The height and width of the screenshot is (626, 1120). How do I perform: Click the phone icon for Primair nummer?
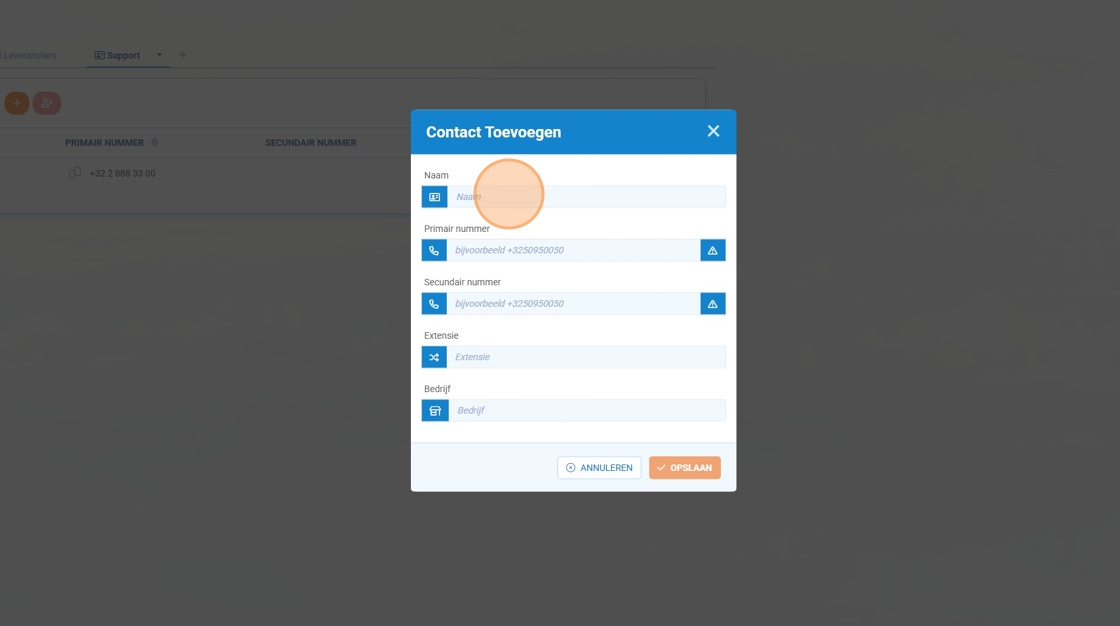point(434,250)
